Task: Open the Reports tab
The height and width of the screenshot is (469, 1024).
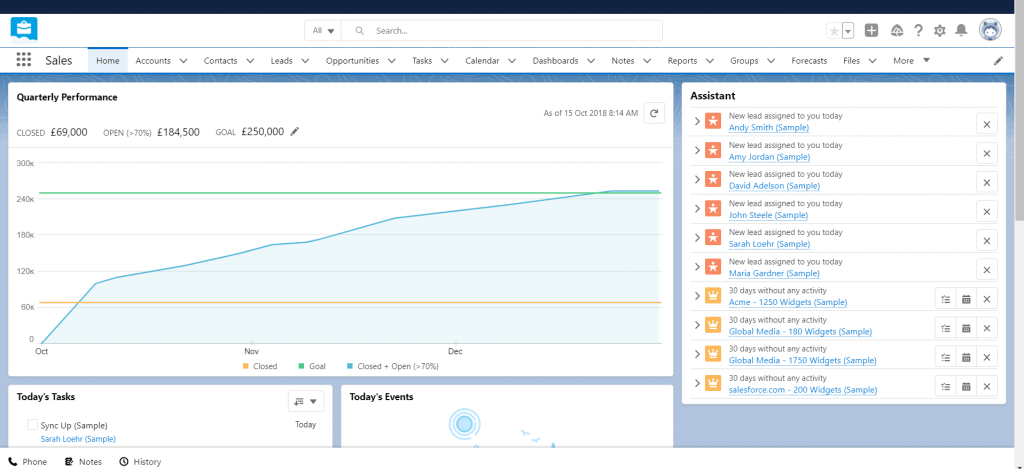Action: click(x=682, y=61)
